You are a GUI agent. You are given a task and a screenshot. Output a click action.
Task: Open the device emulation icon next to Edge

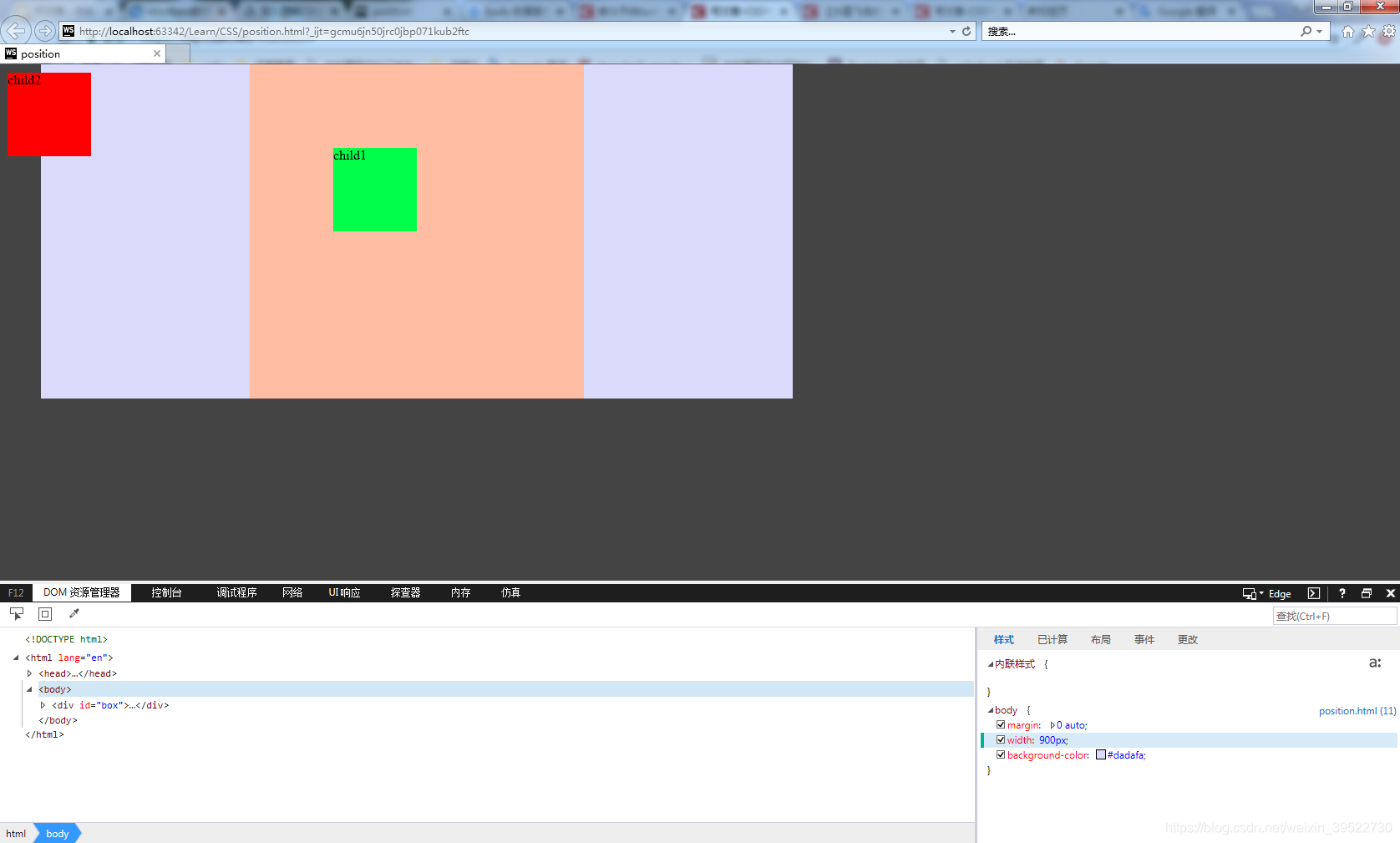click(x=1250, y=593)
